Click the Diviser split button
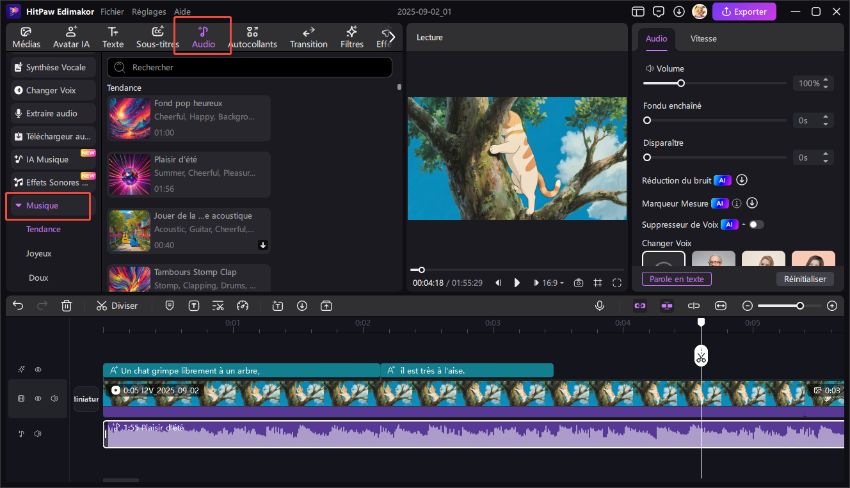850x488 pixels. tap(117, 306)
